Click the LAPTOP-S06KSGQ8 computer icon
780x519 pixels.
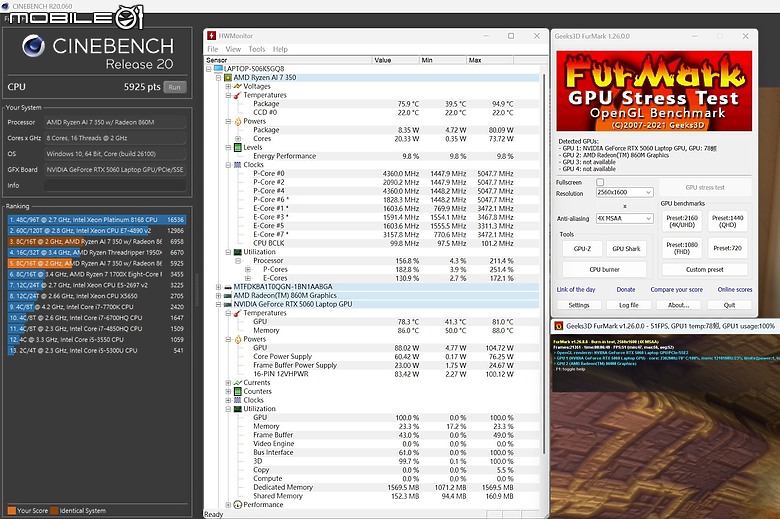(x=218, y=69)
